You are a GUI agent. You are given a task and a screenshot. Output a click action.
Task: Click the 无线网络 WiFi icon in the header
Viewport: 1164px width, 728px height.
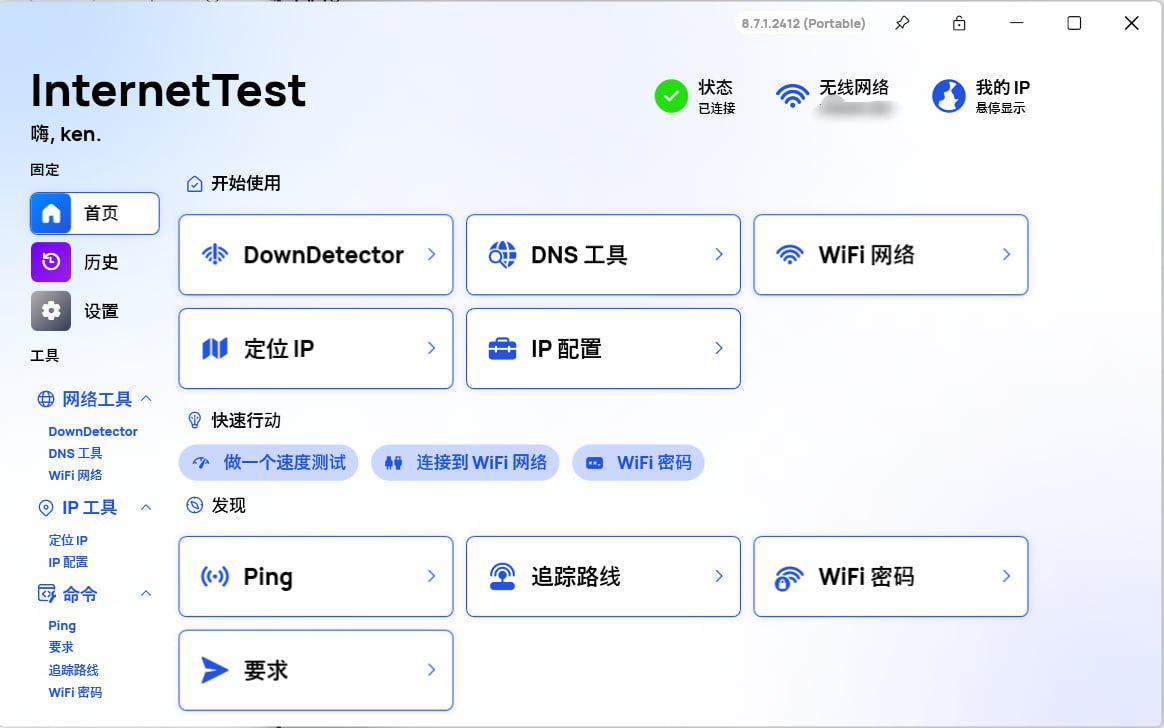point(793,96)
